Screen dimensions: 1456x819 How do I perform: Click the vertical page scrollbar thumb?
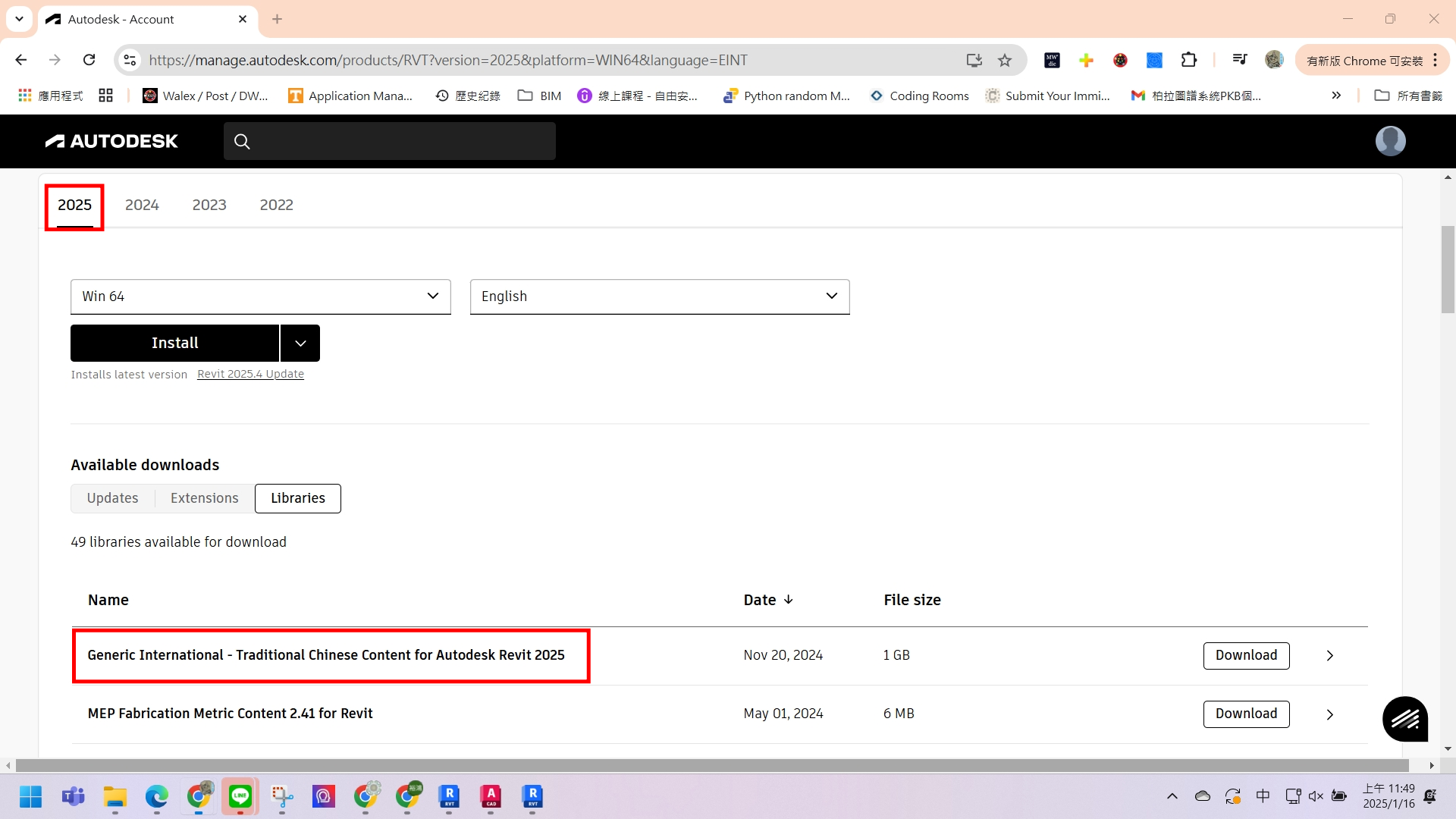tap(1448, 269)
